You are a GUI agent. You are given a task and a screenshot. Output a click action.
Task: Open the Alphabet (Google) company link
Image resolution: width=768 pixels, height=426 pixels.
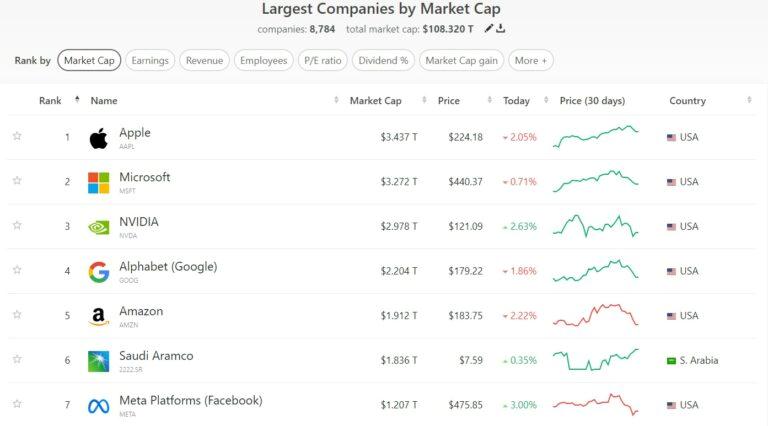pos(168,266)
